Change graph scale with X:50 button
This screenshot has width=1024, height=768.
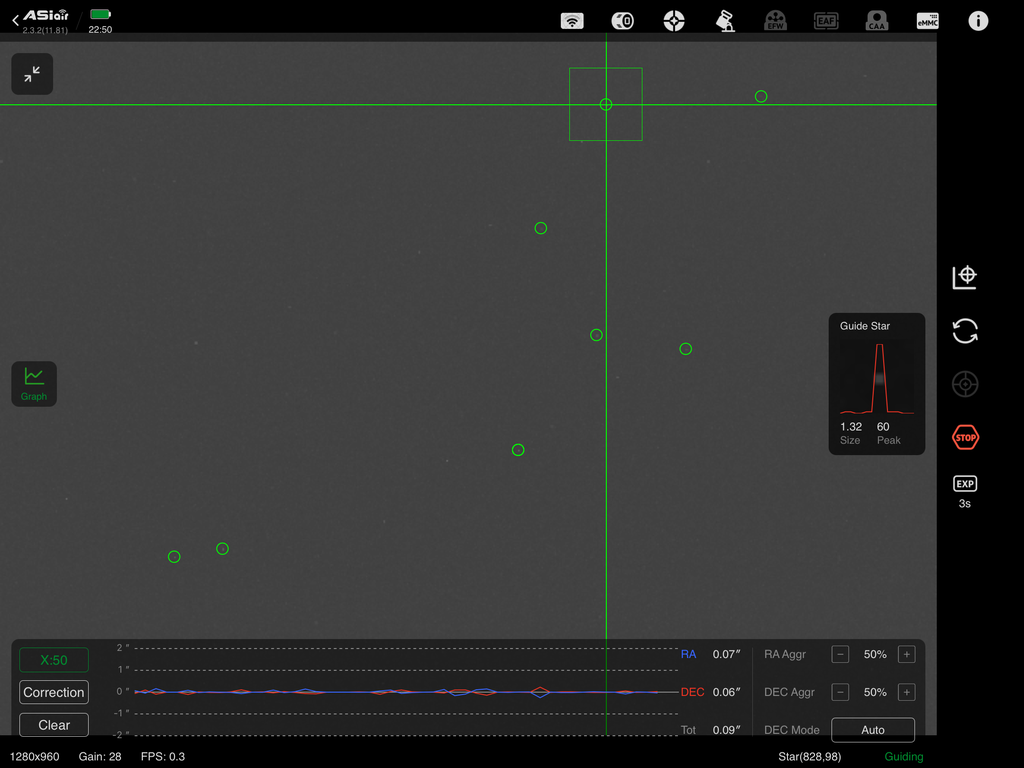click(54, 660)
